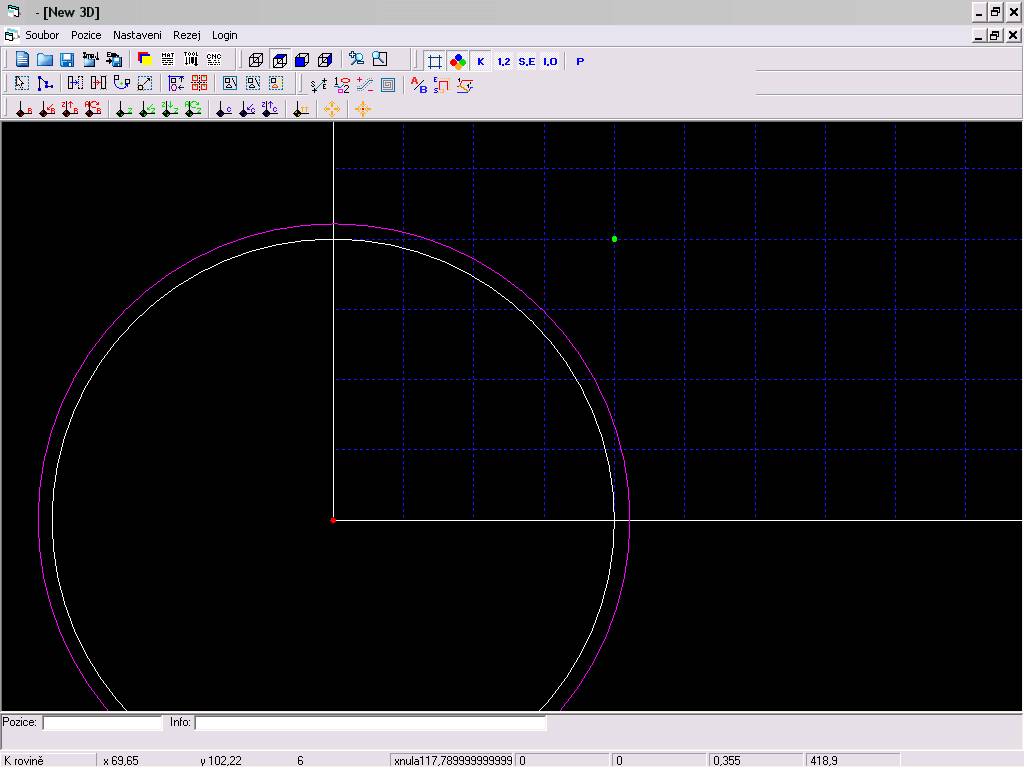Click the CNC toolbar icon
The width and height of the screenshot is (1024, 768).
point(214,60)
